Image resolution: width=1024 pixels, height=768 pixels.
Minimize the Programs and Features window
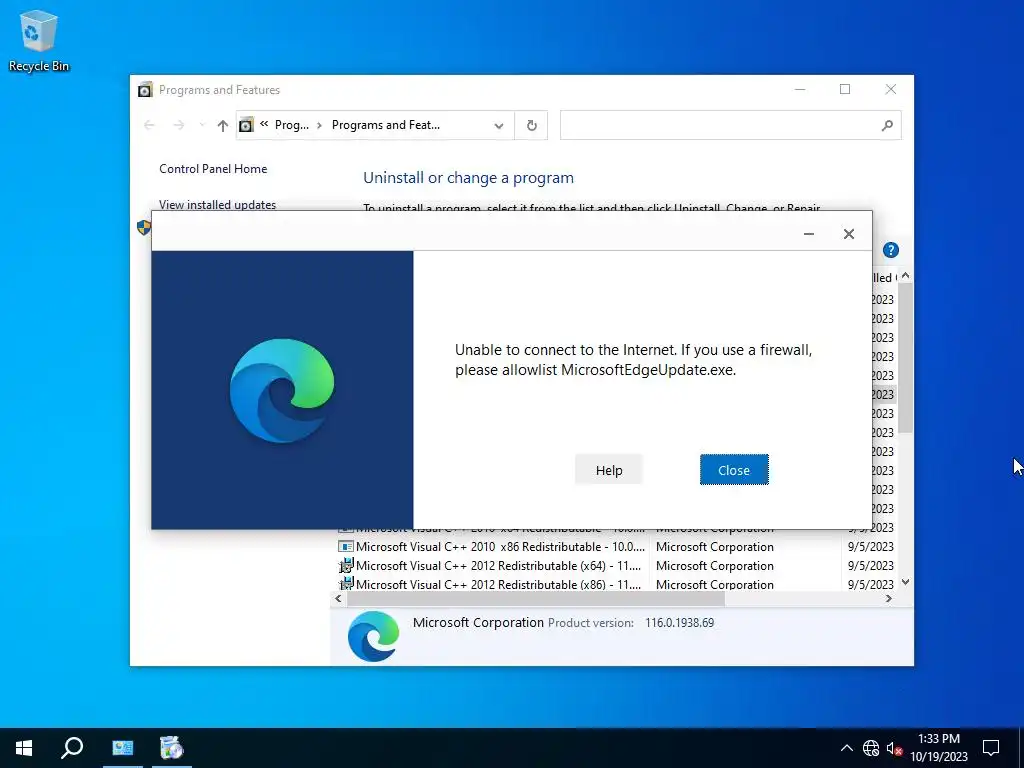tap(800, 89)
